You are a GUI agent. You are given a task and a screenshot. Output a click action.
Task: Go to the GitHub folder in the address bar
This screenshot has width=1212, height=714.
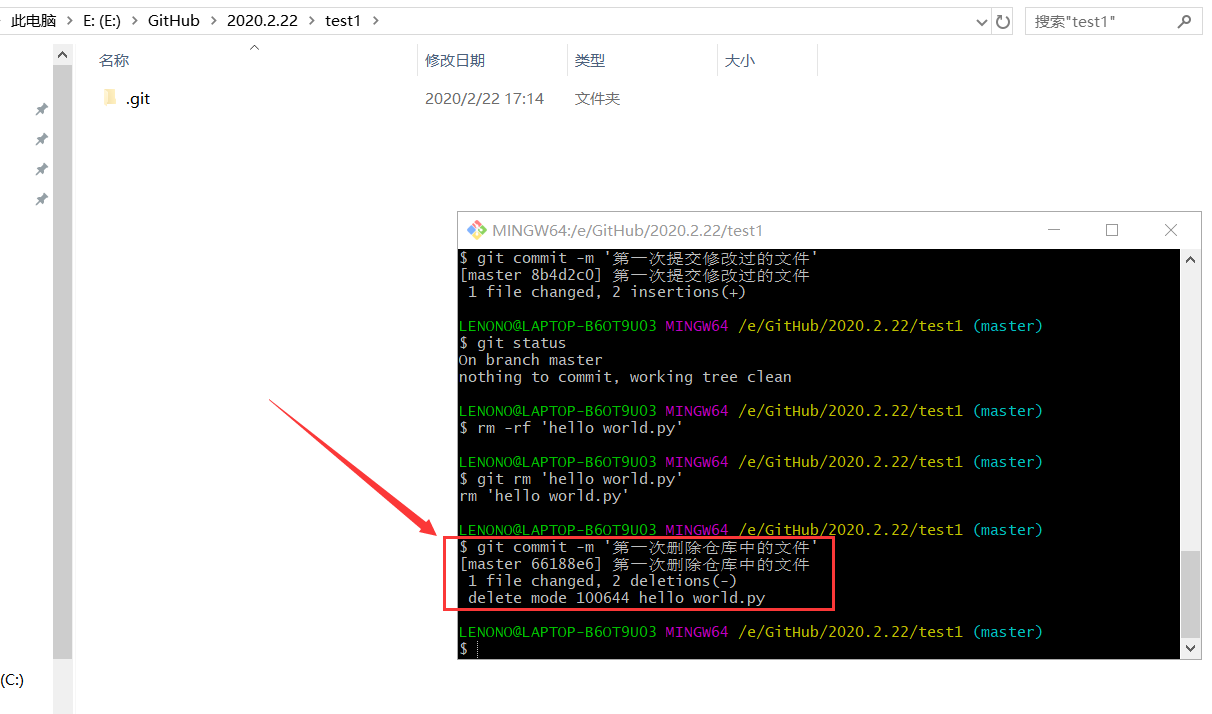click(173, 21)
